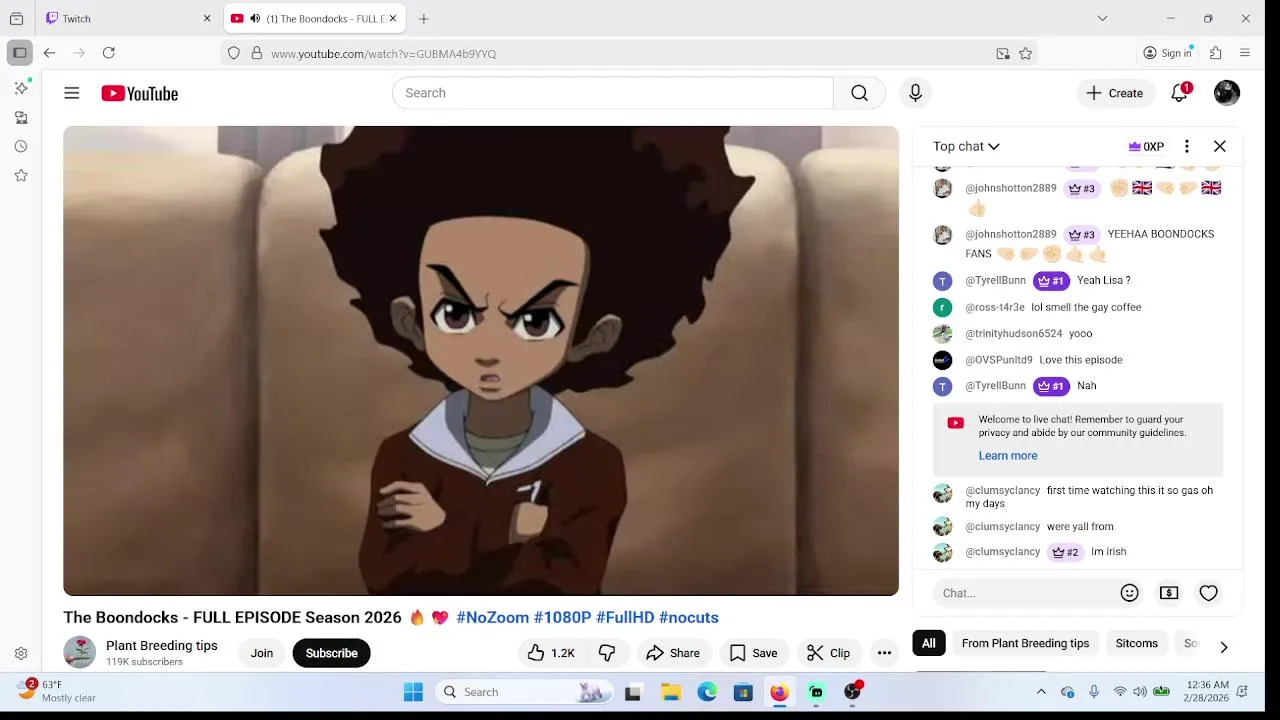Share the video

[x=673, y=653]
